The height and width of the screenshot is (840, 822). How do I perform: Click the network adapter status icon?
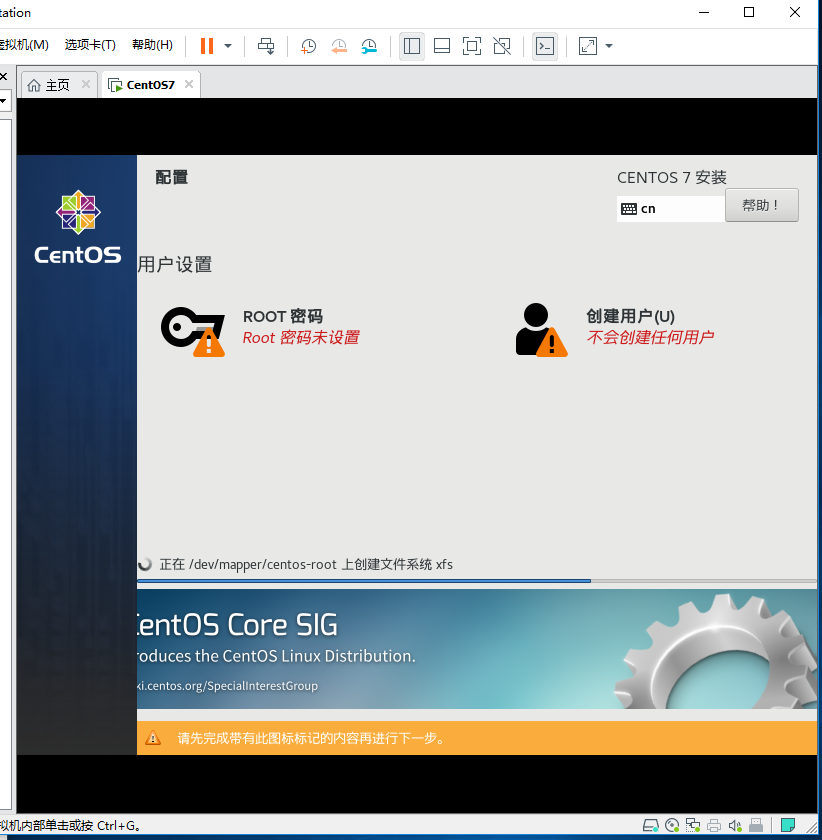693,826
